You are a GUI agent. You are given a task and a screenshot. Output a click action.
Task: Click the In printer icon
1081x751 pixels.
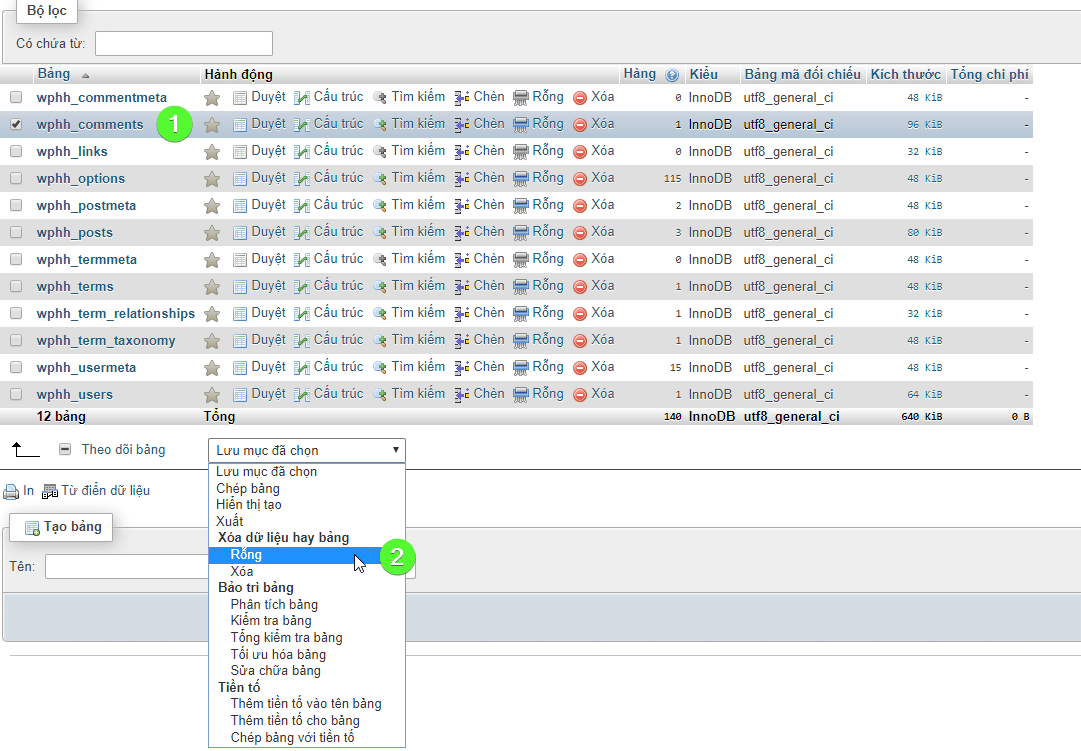[11, 492]
